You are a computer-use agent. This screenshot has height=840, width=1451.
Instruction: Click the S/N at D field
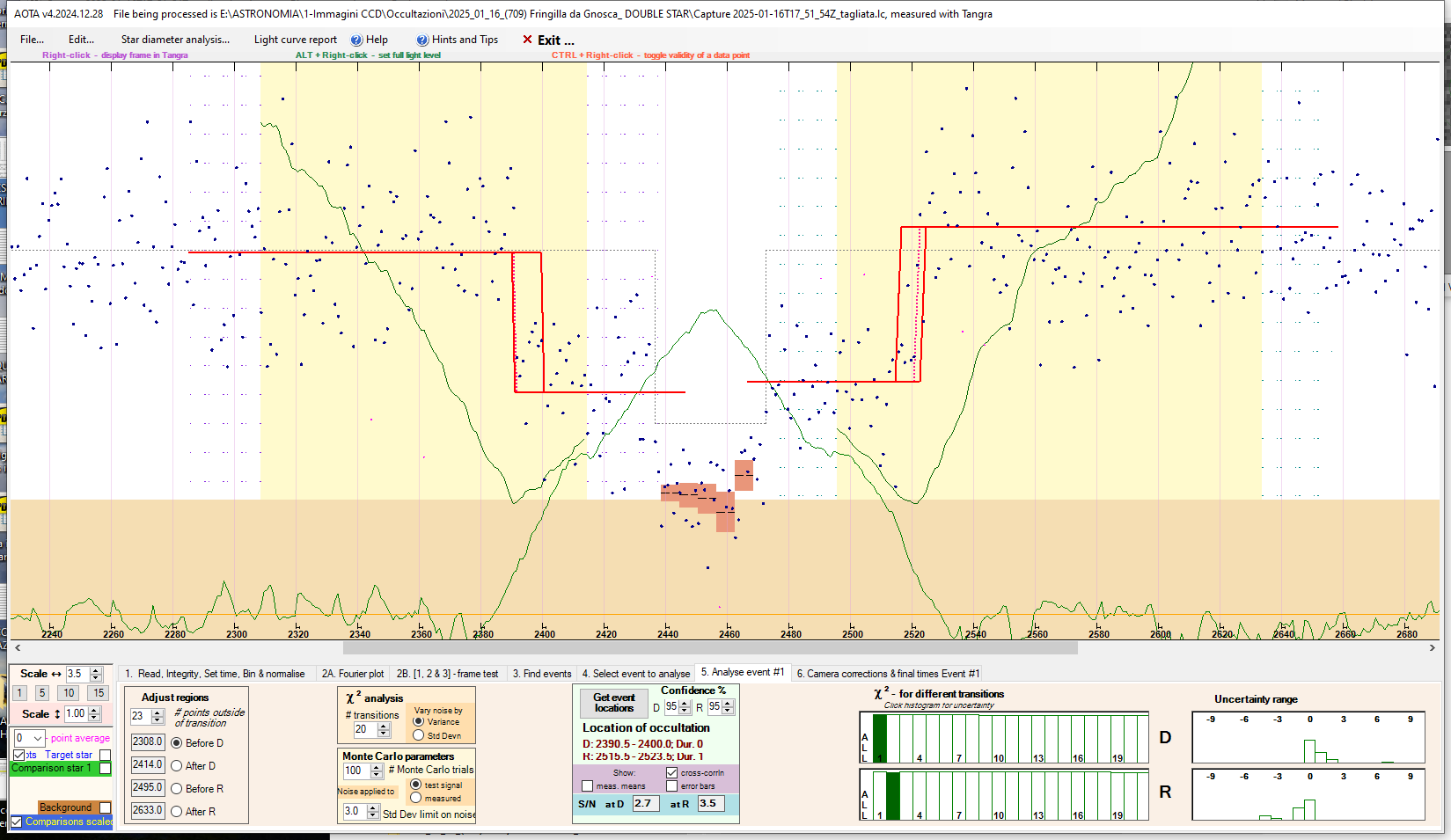645,804
